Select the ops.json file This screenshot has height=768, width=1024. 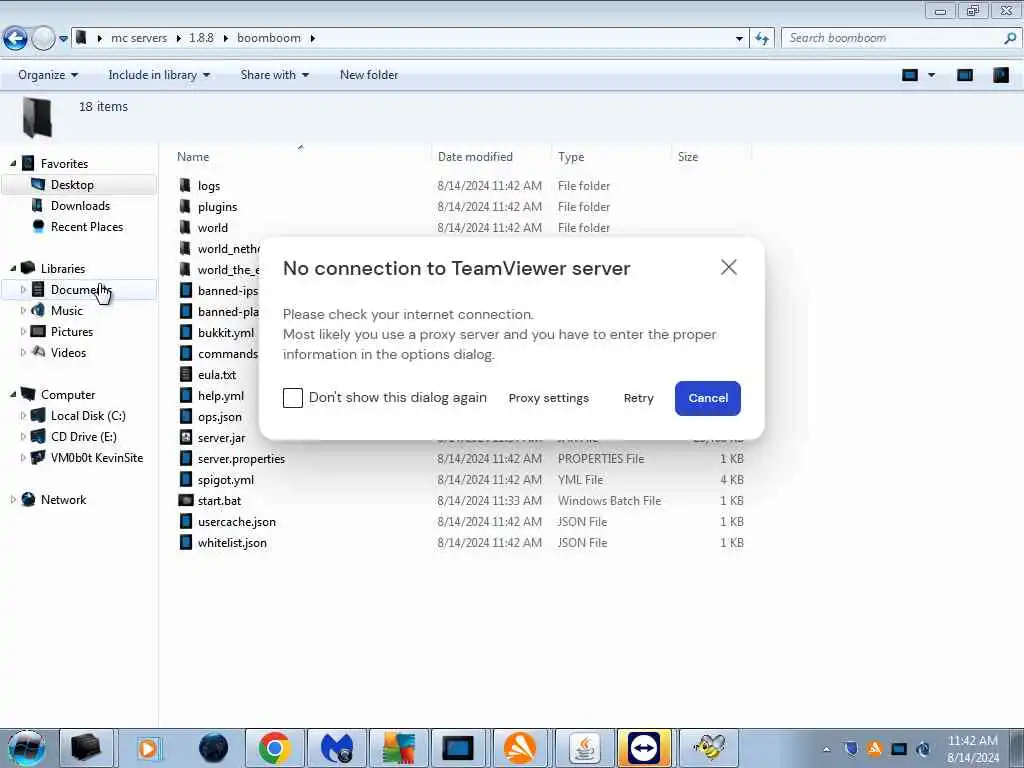point(220,417)
